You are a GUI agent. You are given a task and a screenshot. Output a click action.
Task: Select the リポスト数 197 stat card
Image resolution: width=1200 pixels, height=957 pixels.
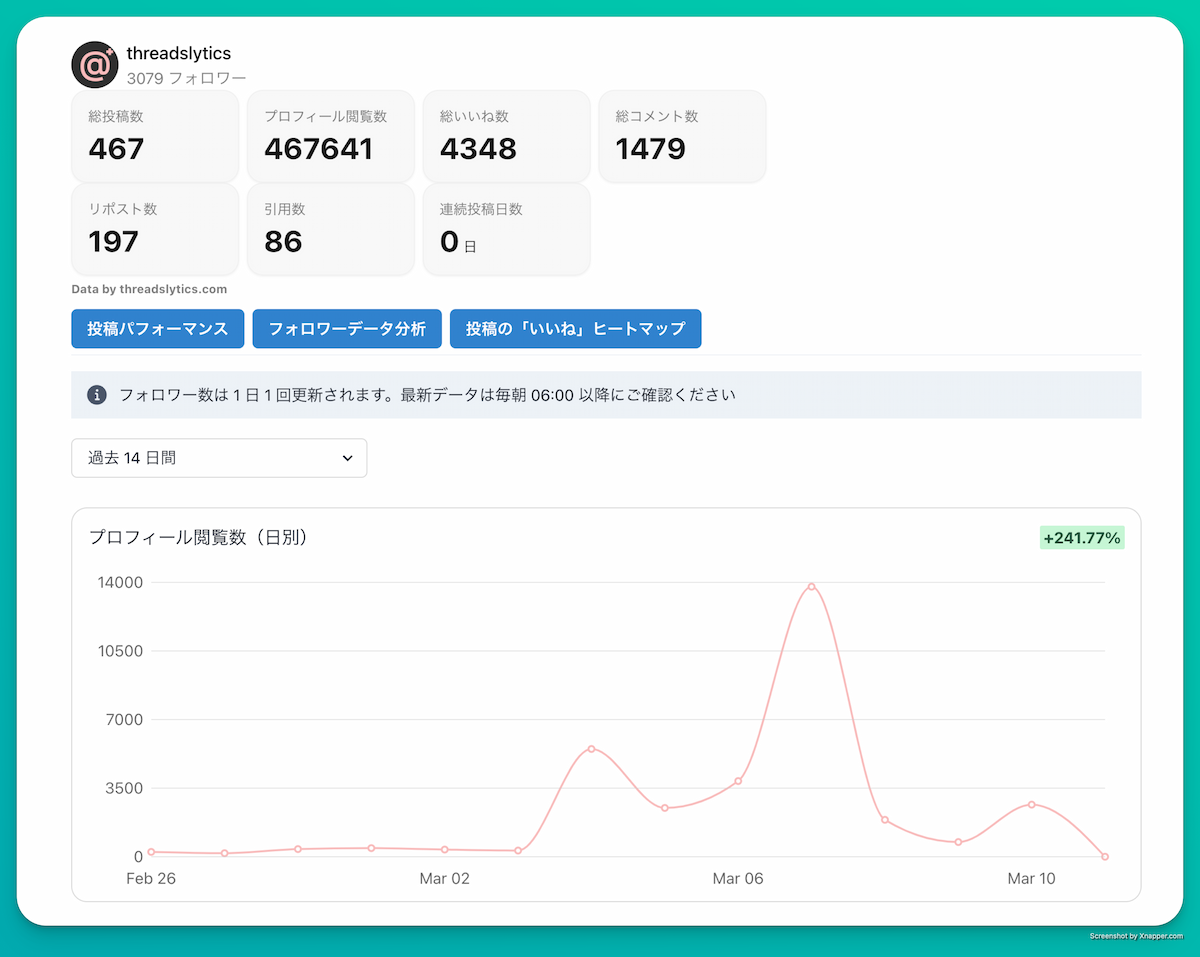[x=155, y=229]
